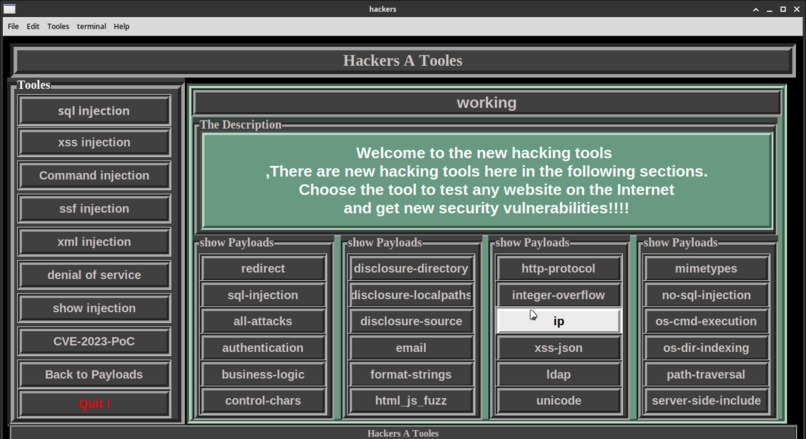Click the window menu icon in title bar
806x439 pixels.
(x=9, y=9)
